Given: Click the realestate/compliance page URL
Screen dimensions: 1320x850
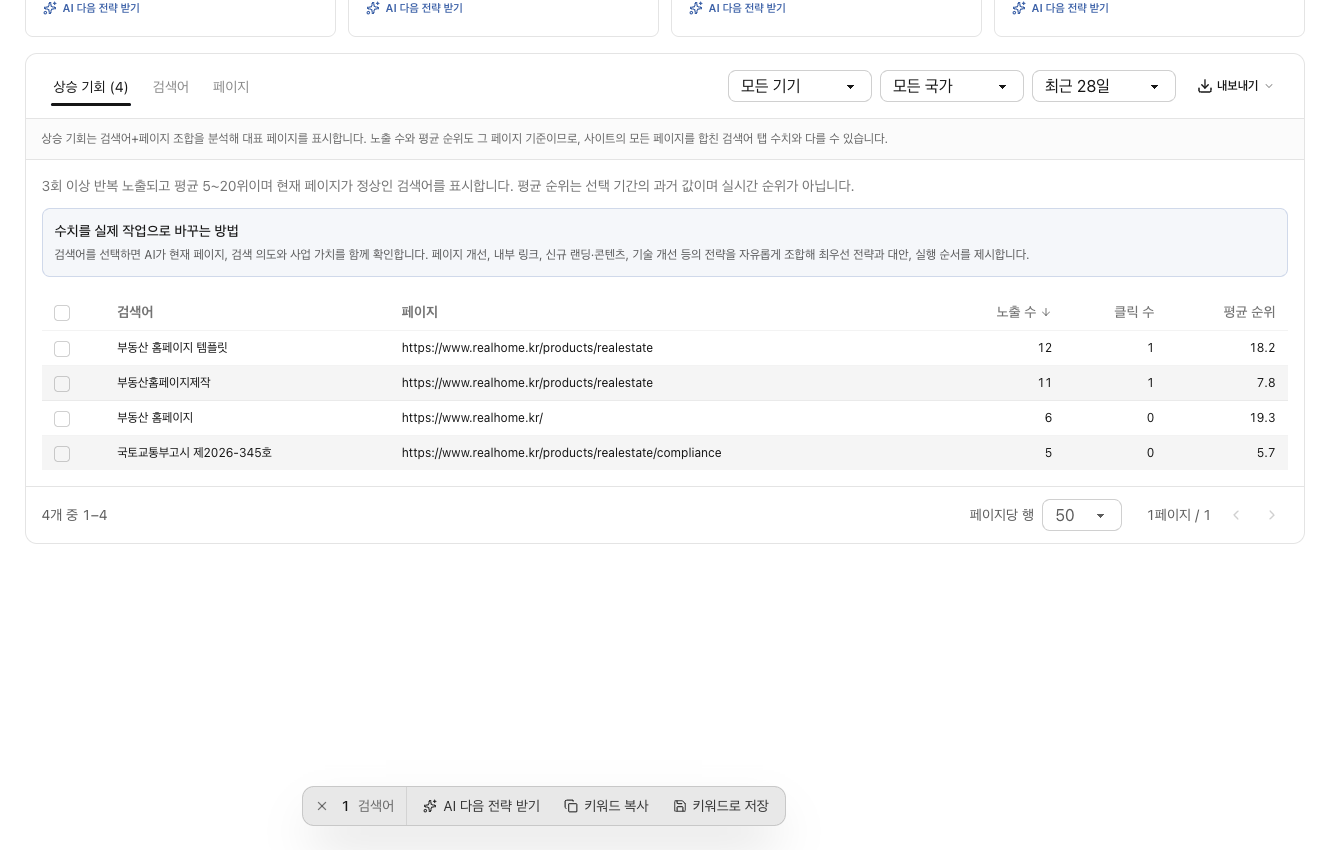Looking at the screenshot, I should click(561, 453).
